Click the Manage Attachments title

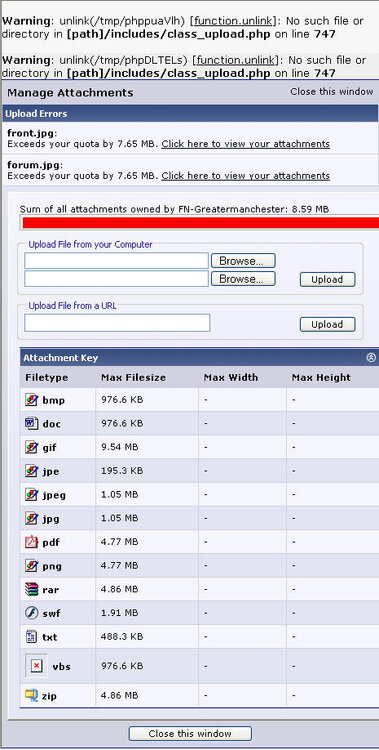[x=70, y=93]
